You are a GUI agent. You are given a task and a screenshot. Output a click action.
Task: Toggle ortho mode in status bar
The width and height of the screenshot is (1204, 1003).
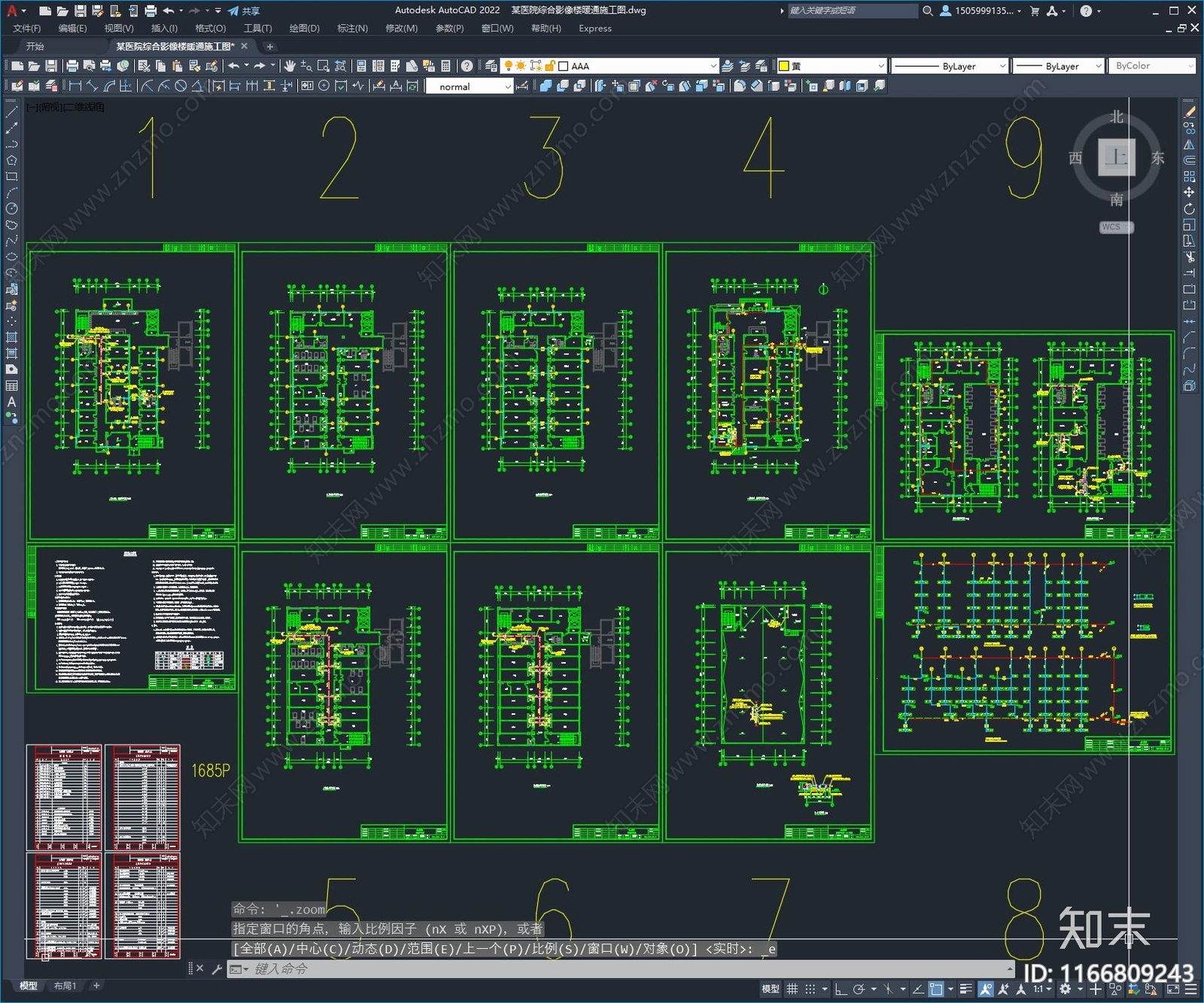[x=841, y=989]
